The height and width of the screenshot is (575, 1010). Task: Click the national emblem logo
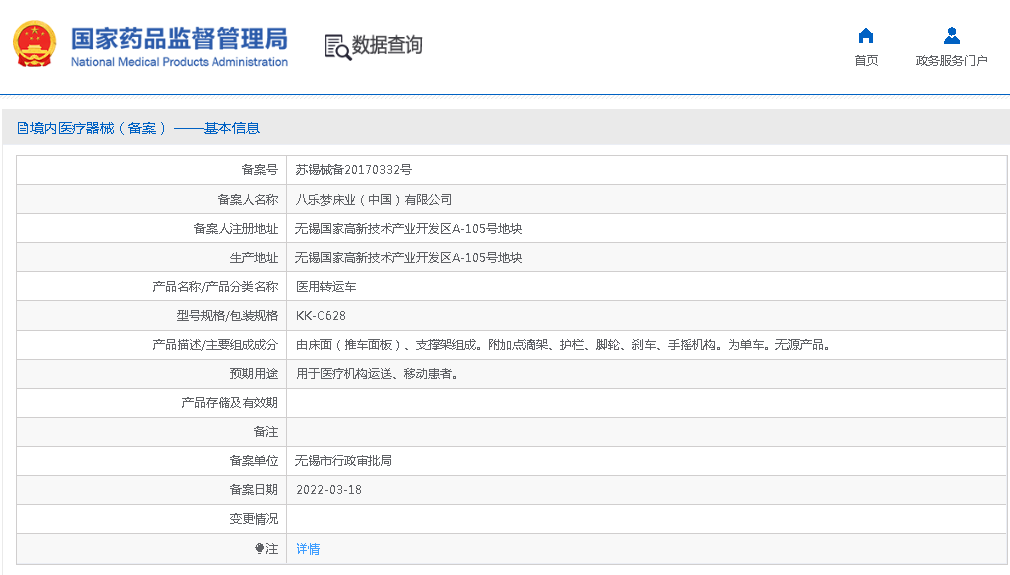click(34, 45)
